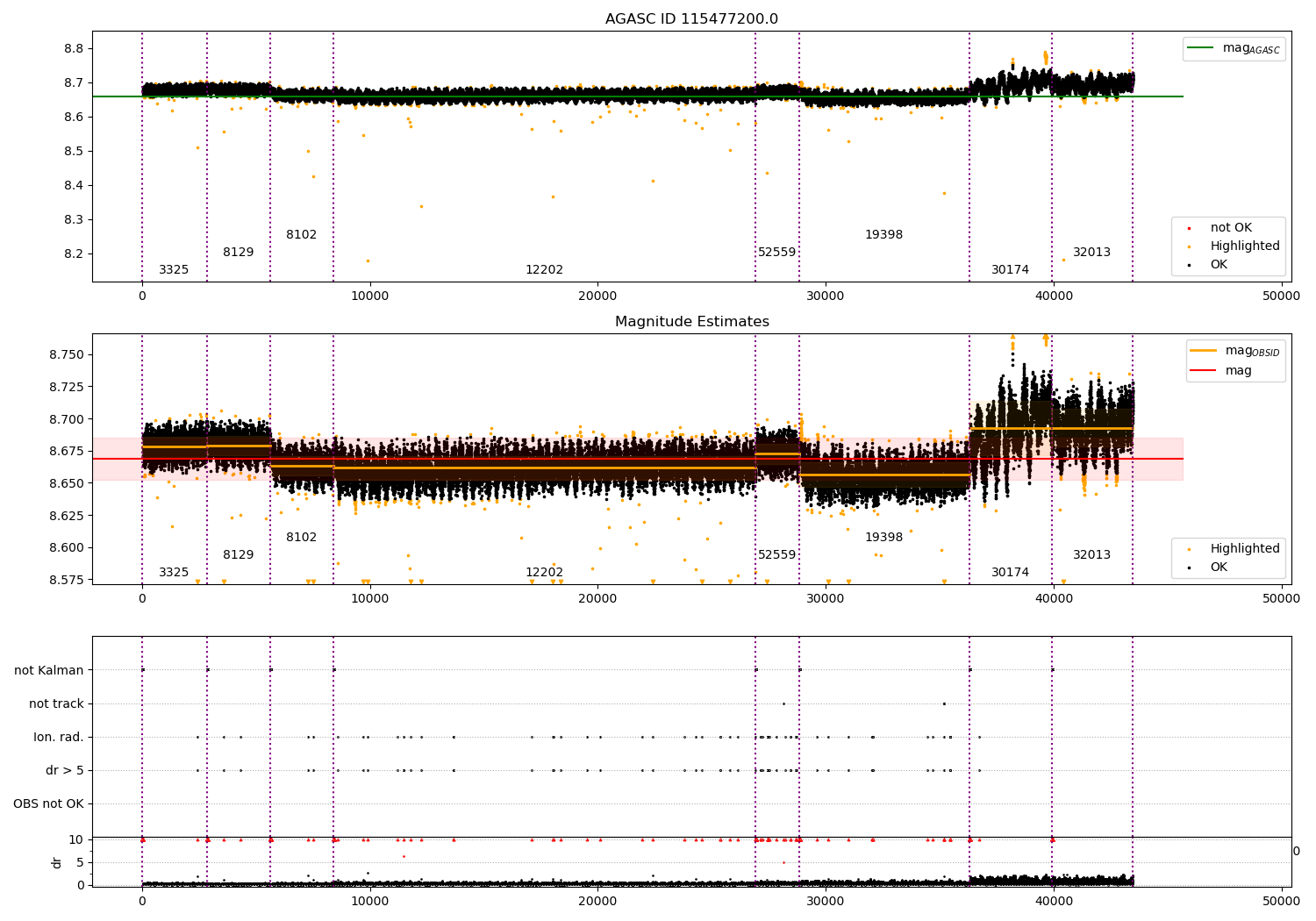The image size is (1316, 921).
Task: Click the 8.5 y-axis tick label
Action: point(74,151)
